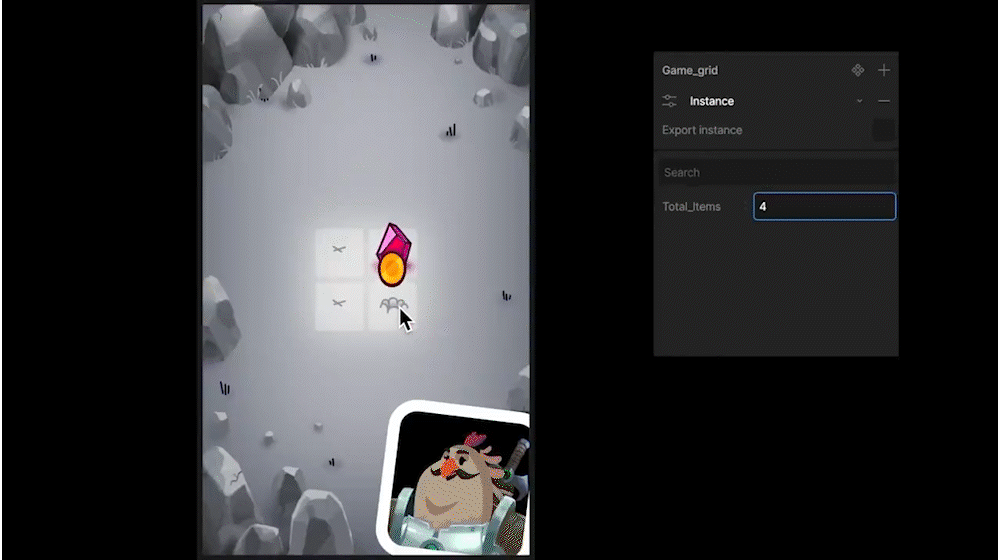Click the top-left grid tile

point(339,253)
